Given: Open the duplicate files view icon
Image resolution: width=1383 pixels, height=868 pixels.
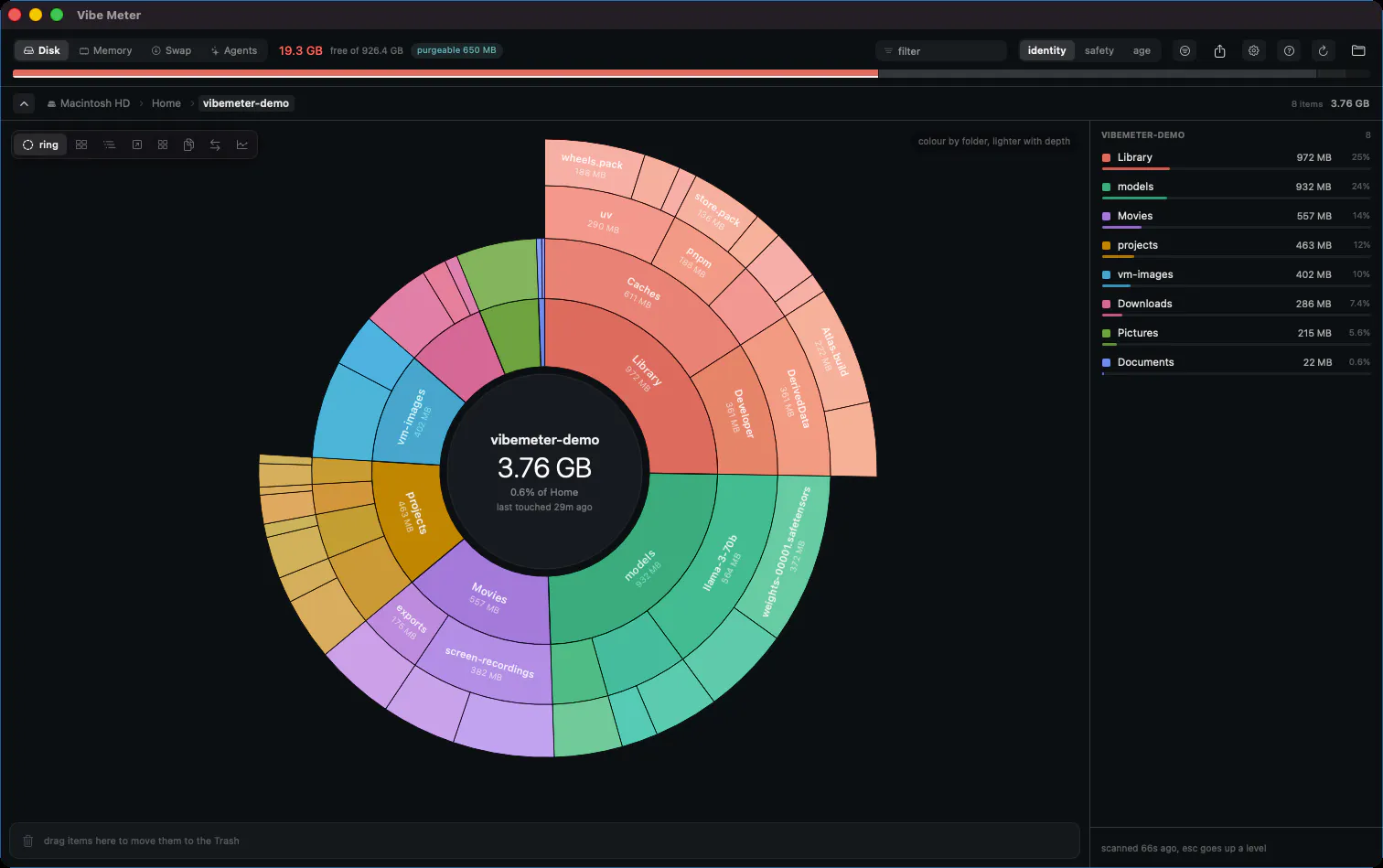Looking at the screenshot, I should (x=188, y=145).
